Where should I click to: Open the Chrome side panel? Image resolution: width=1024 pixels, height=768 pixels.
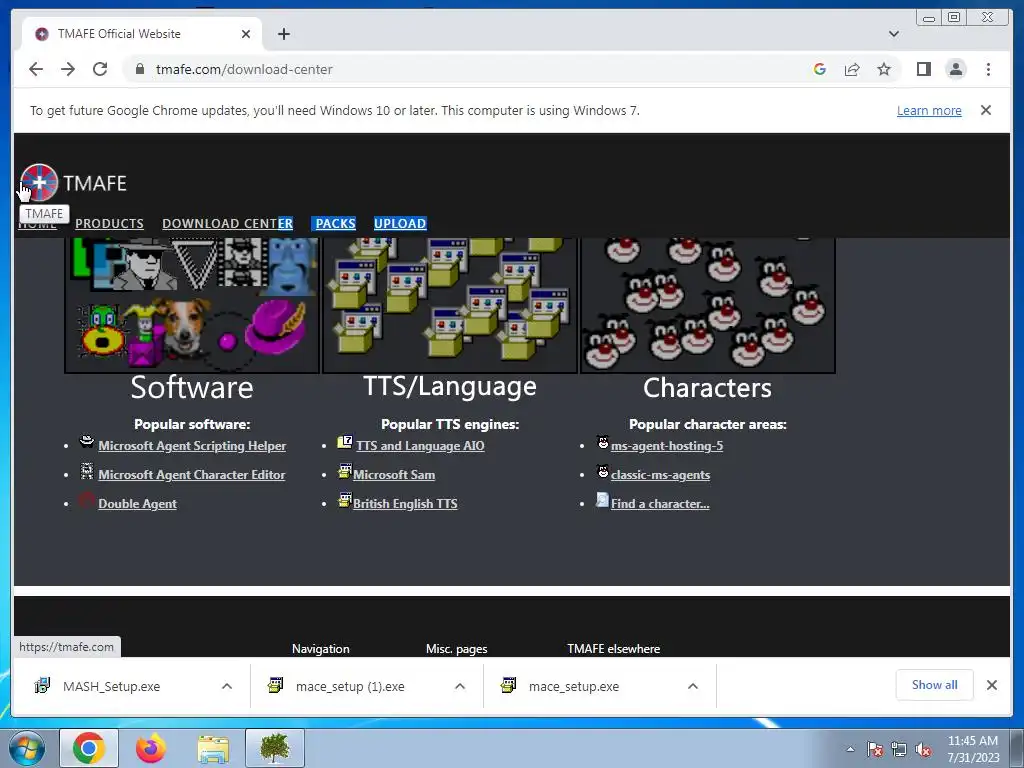point(923,69)
